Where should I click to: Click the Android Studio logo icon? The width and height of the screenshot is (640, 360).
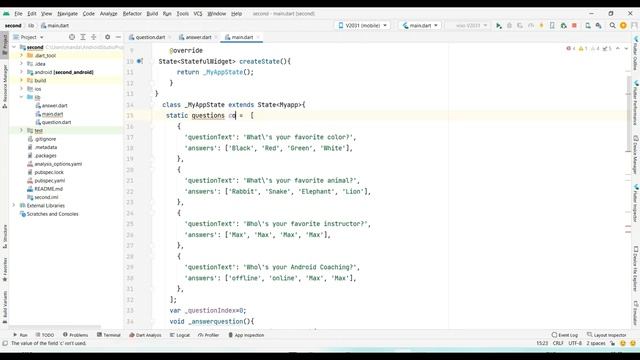click(x=6, y=13)
